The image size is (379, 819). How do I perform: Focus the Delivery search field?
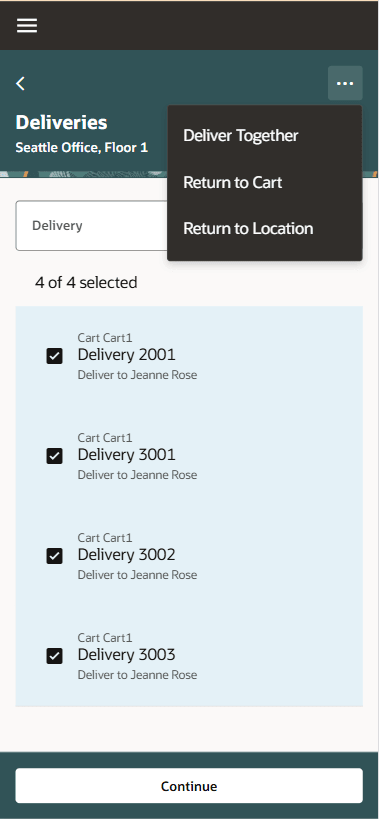click(x=92, y=226)
